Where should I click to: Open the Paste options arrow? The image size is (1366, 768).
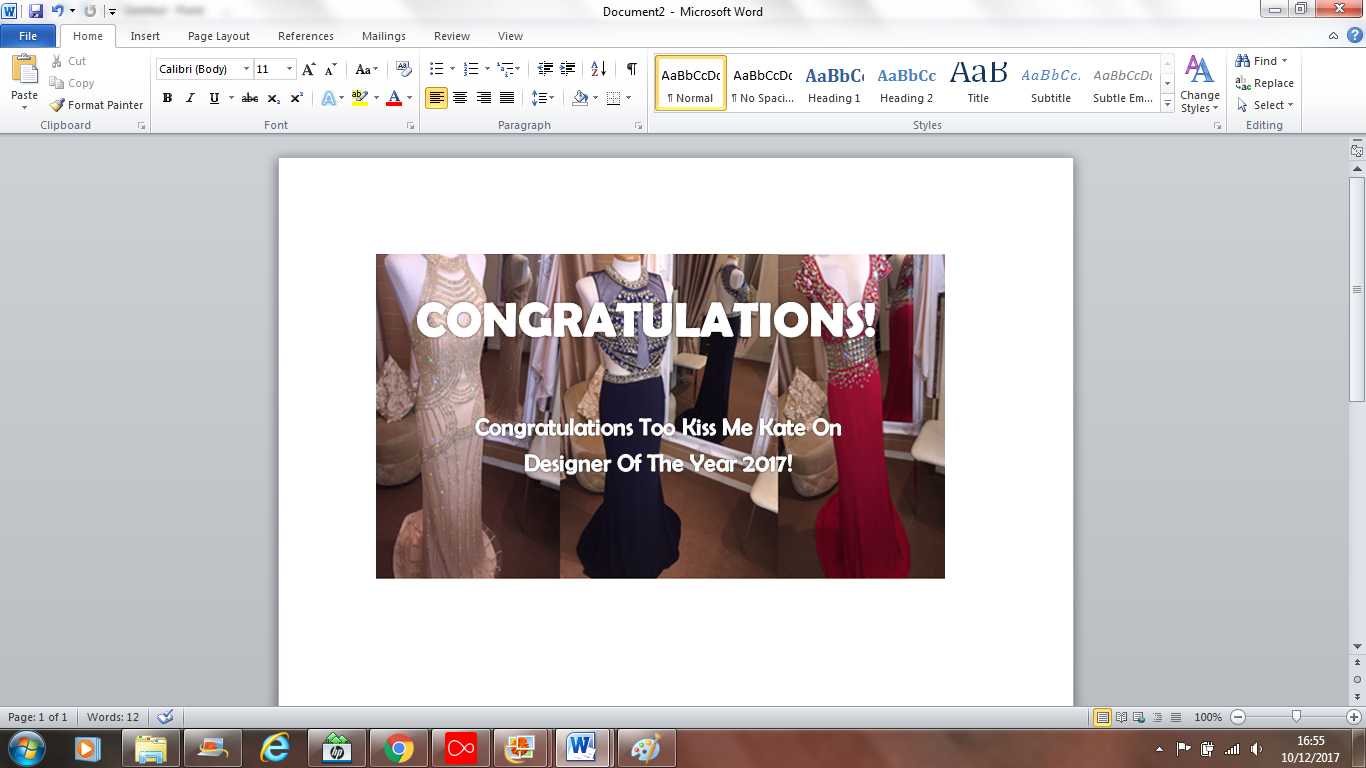click(x=24, y=107)
